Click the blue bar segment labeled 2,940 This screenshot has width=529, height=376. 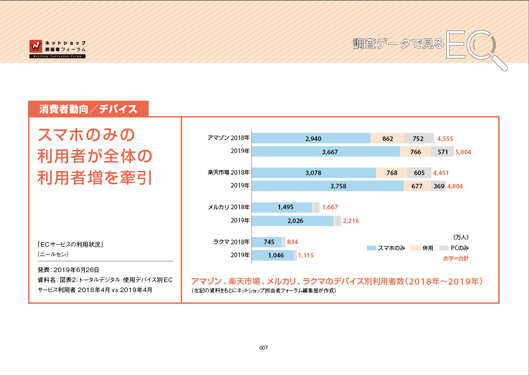311,138
